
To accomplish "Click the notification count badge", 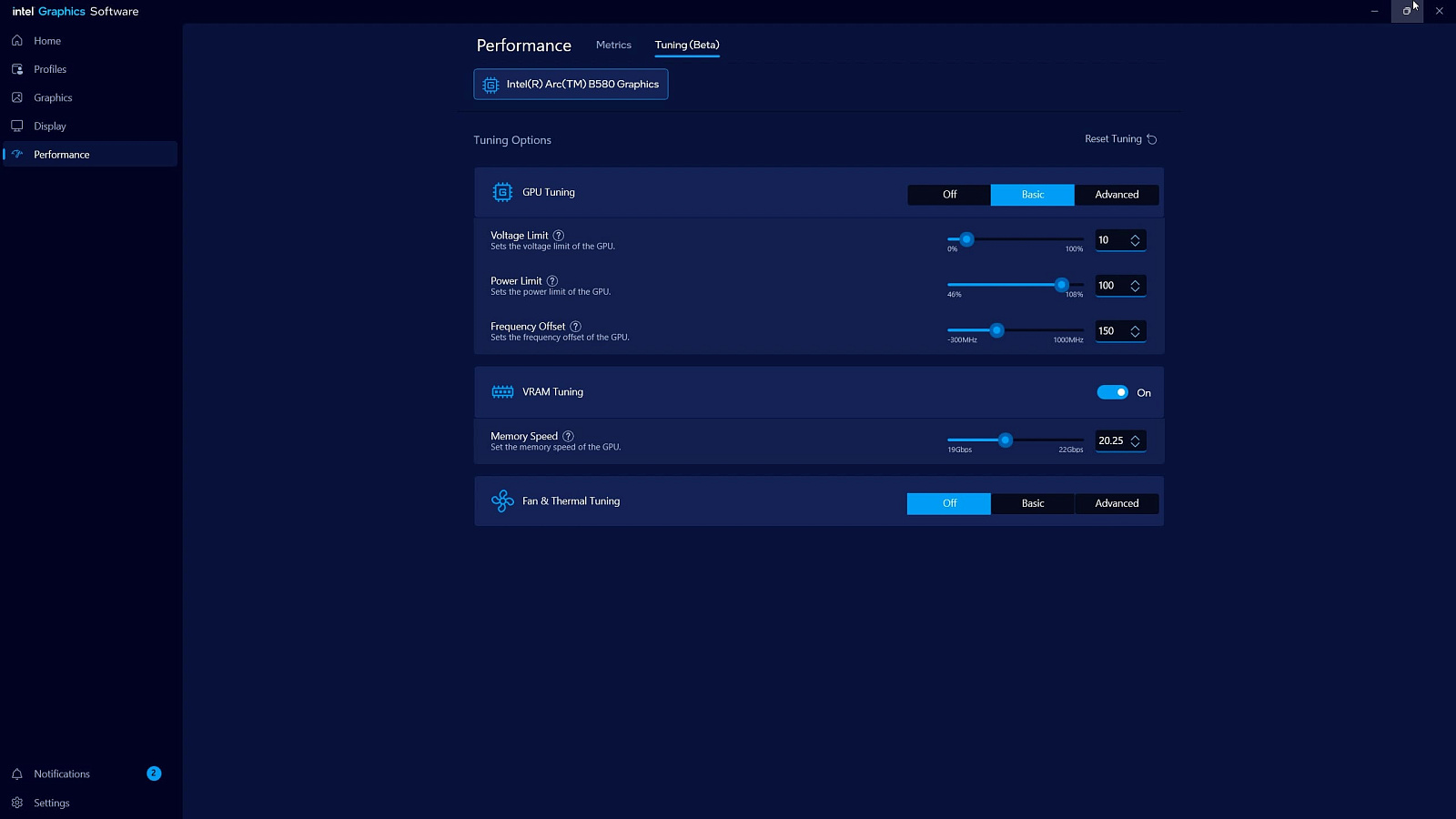I will [x=154, y=773].
